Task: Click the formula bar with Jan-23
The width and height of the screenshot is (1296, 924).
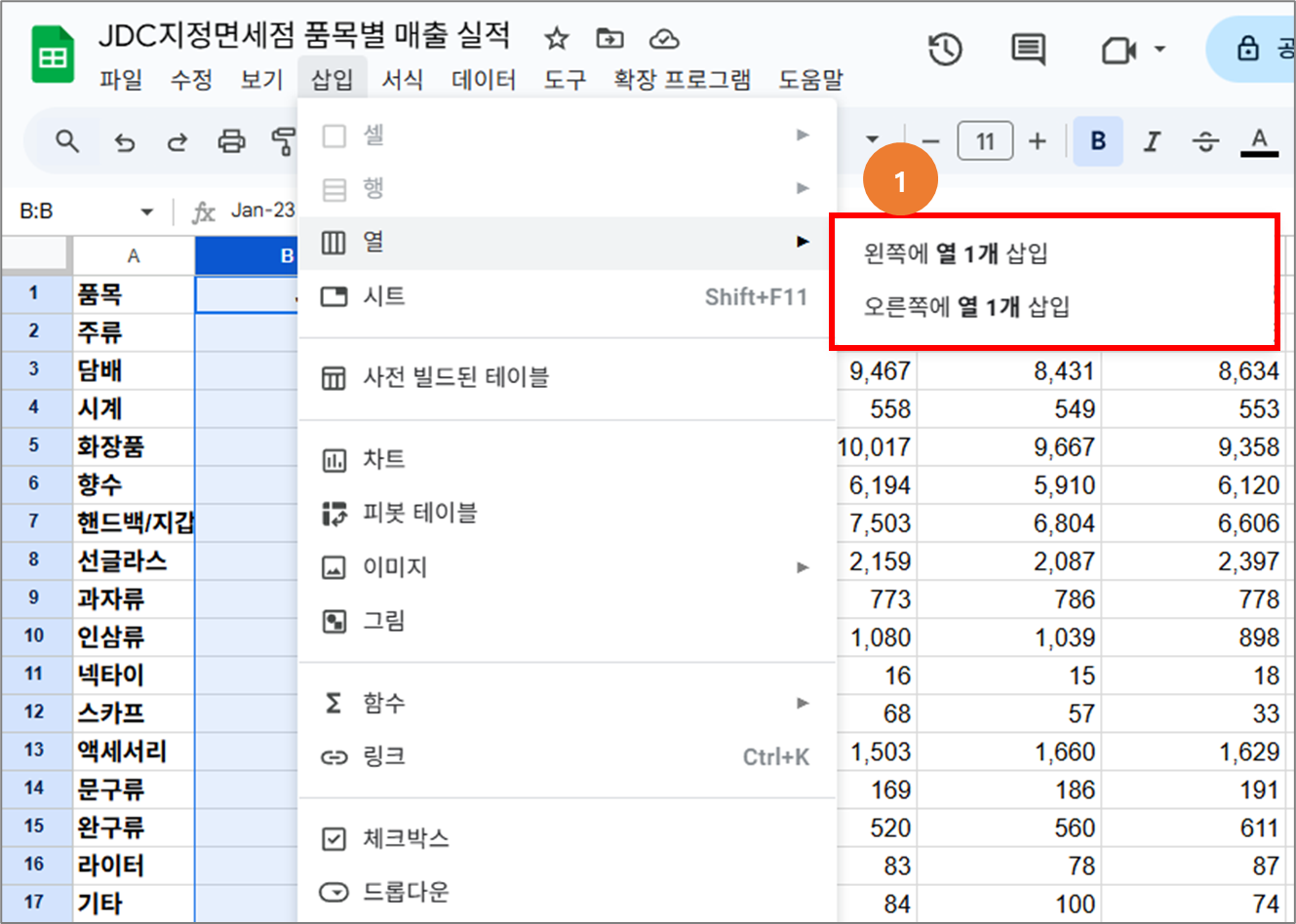Action: [263, 211]
